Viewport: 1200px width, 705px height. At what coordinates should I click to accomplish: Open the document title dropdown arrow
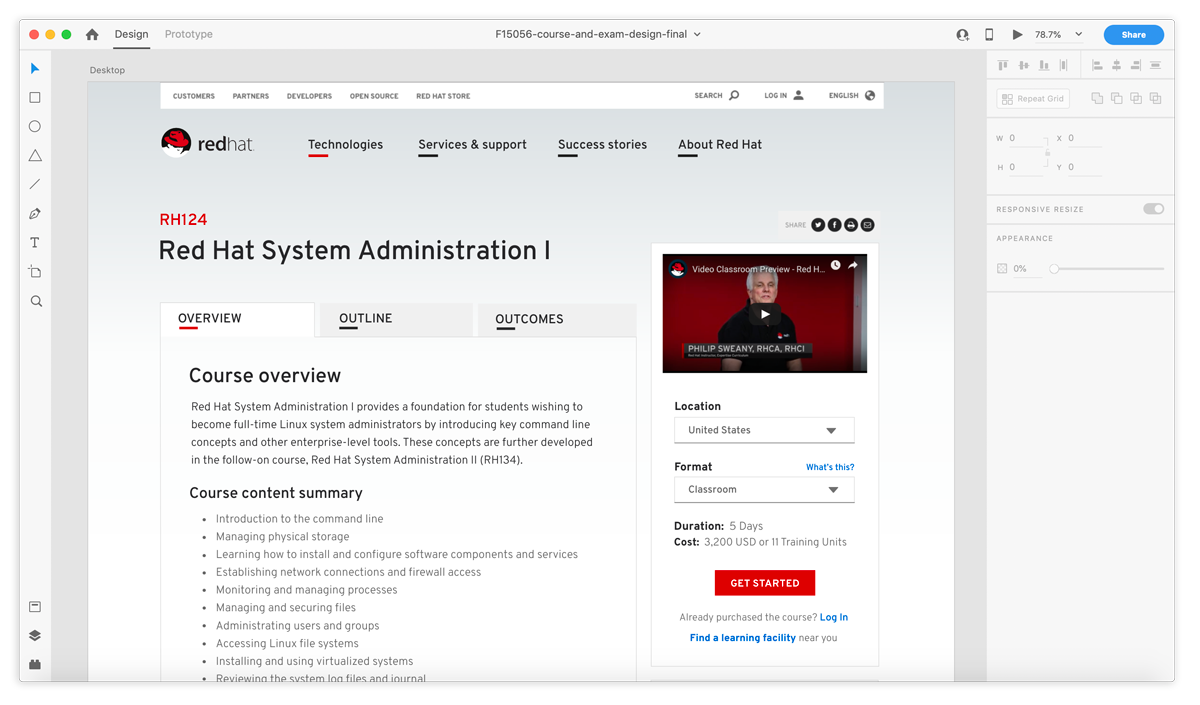pos(697,34)
